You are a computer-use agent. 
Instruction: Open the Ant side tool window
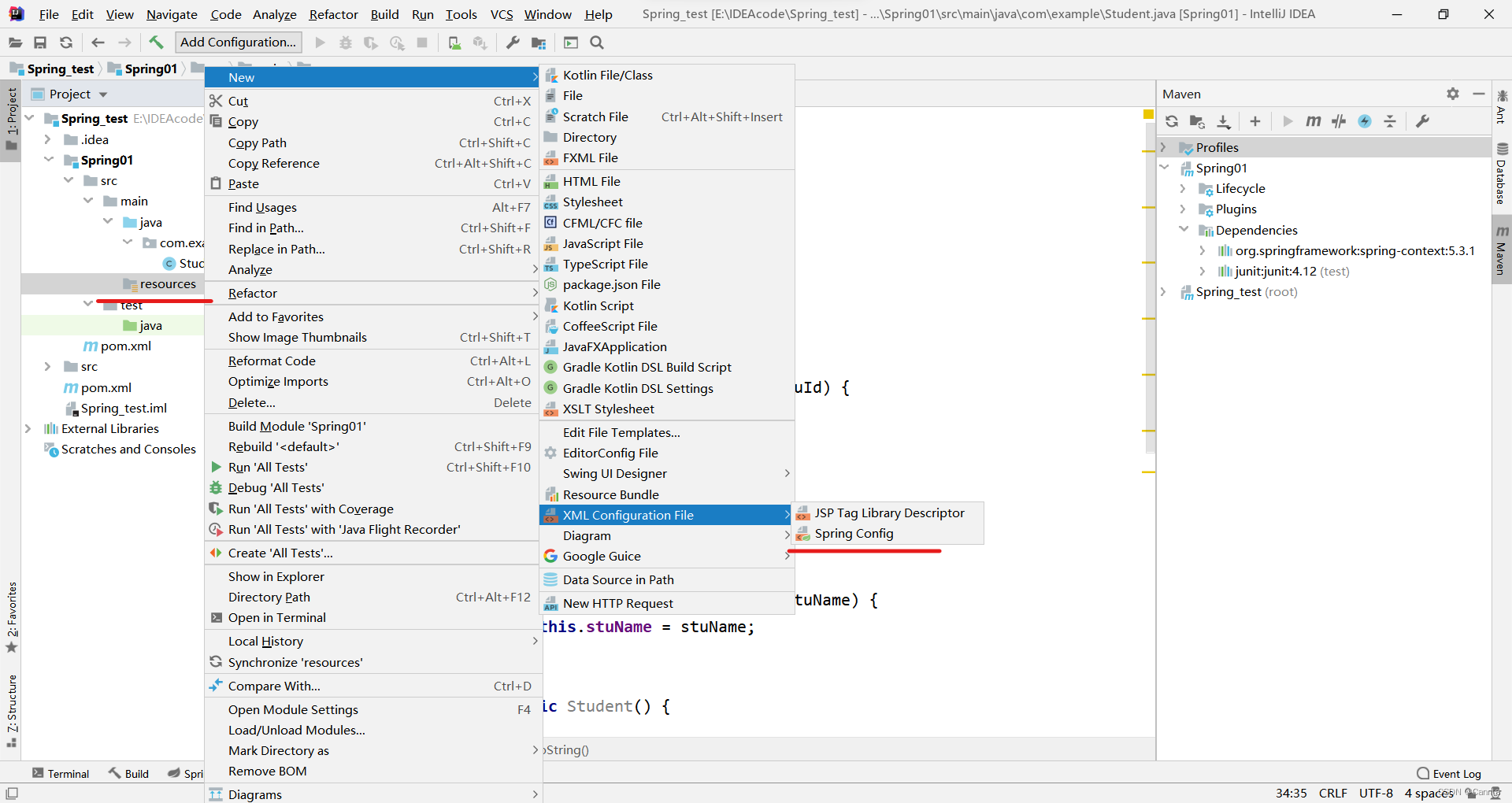[x=1502, y=107]
